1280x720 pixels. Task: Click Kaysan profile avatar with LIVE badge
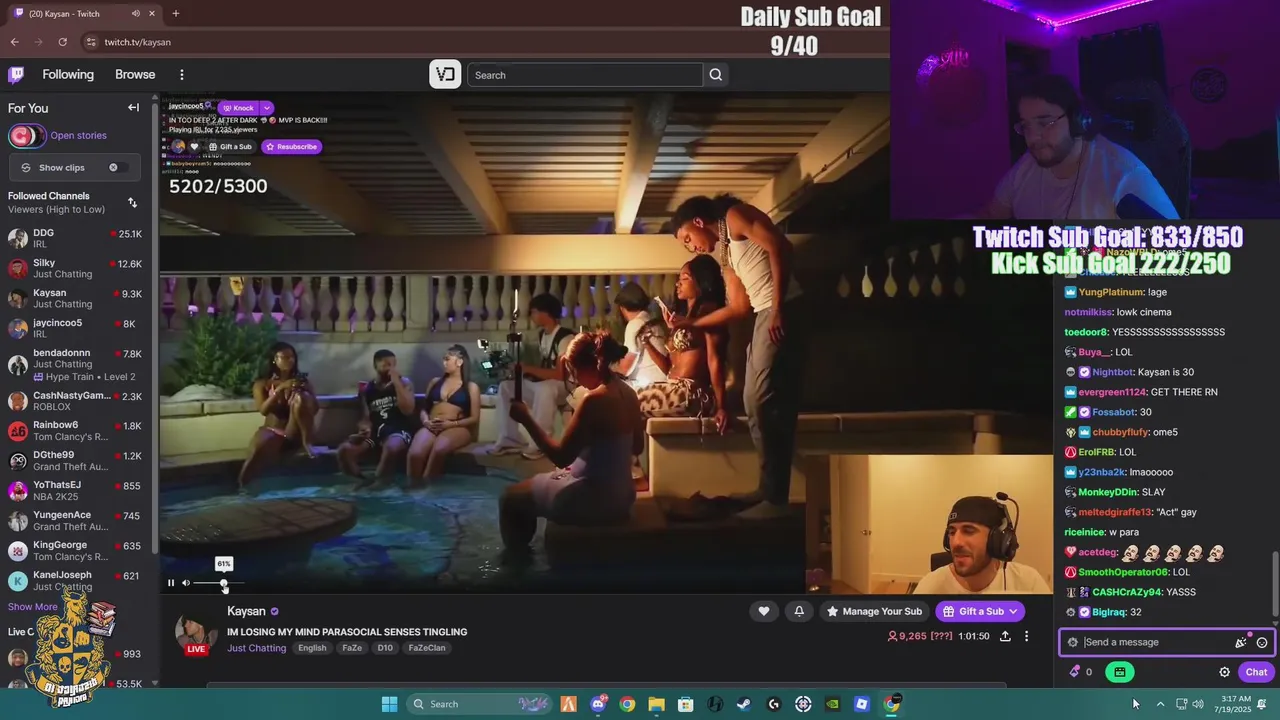pyautogui.click(x=196, y=635)
